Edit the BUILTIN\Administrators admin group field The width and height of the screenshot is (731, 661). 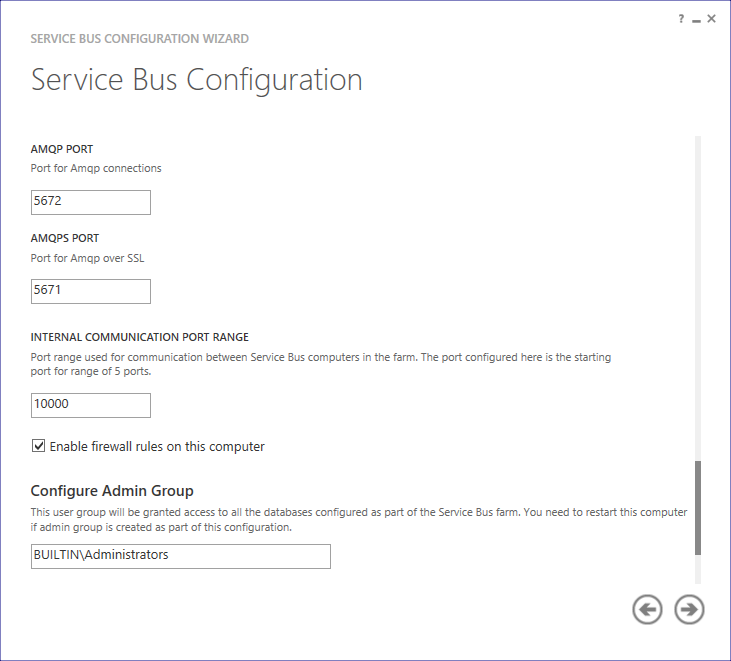181,556
